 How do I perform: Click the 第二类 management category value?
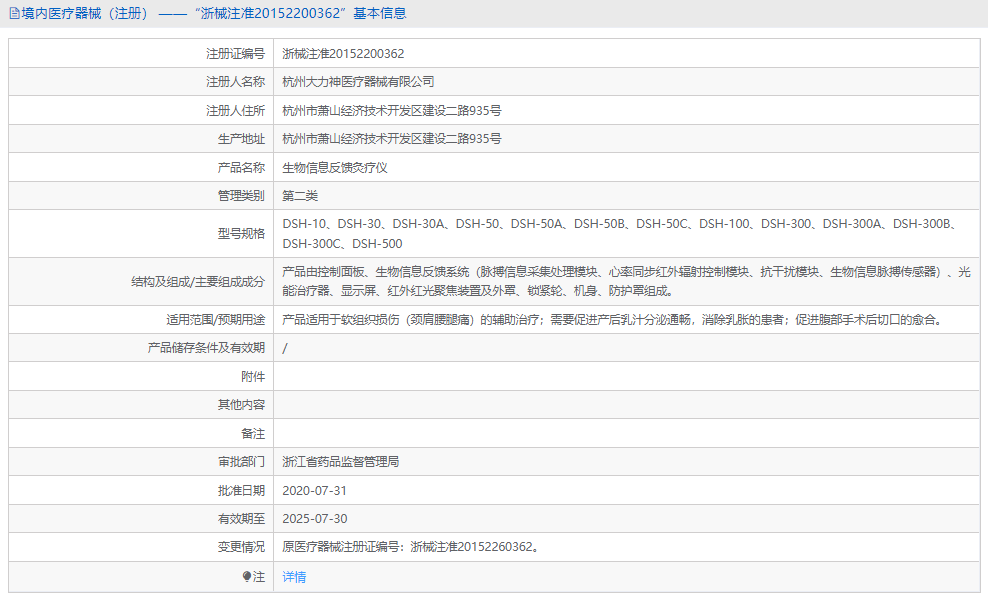pyautogui.click(x=300, y=196)
